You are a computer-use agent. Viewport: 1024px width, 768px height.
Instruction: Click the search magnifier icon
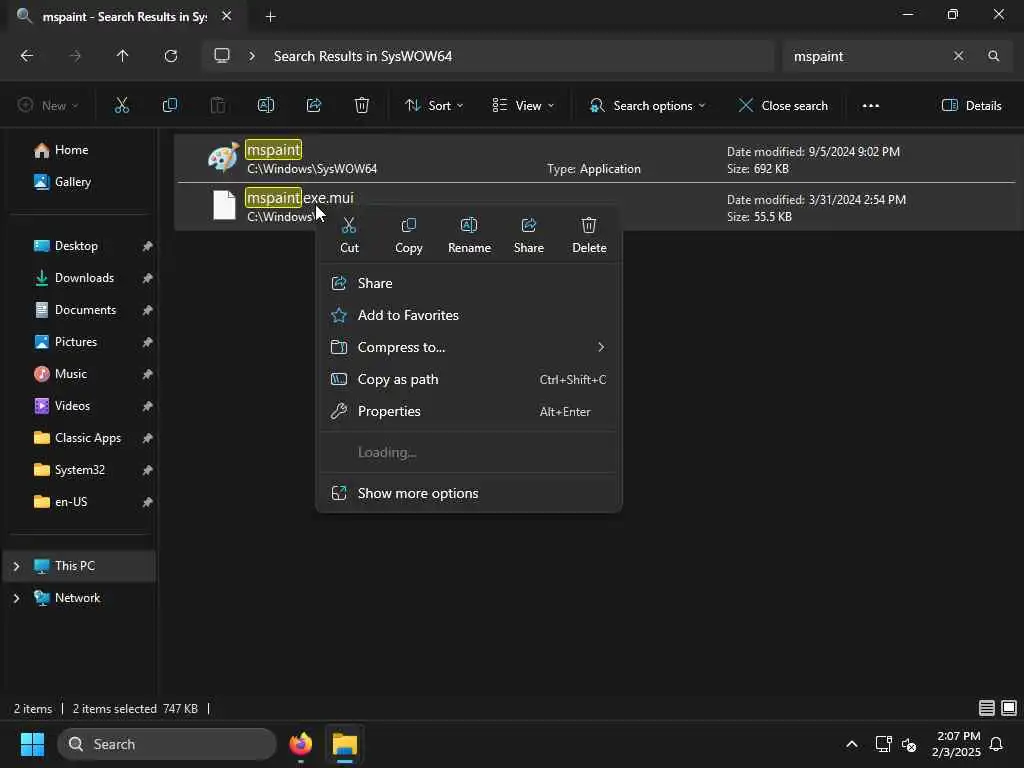point(993,56)
